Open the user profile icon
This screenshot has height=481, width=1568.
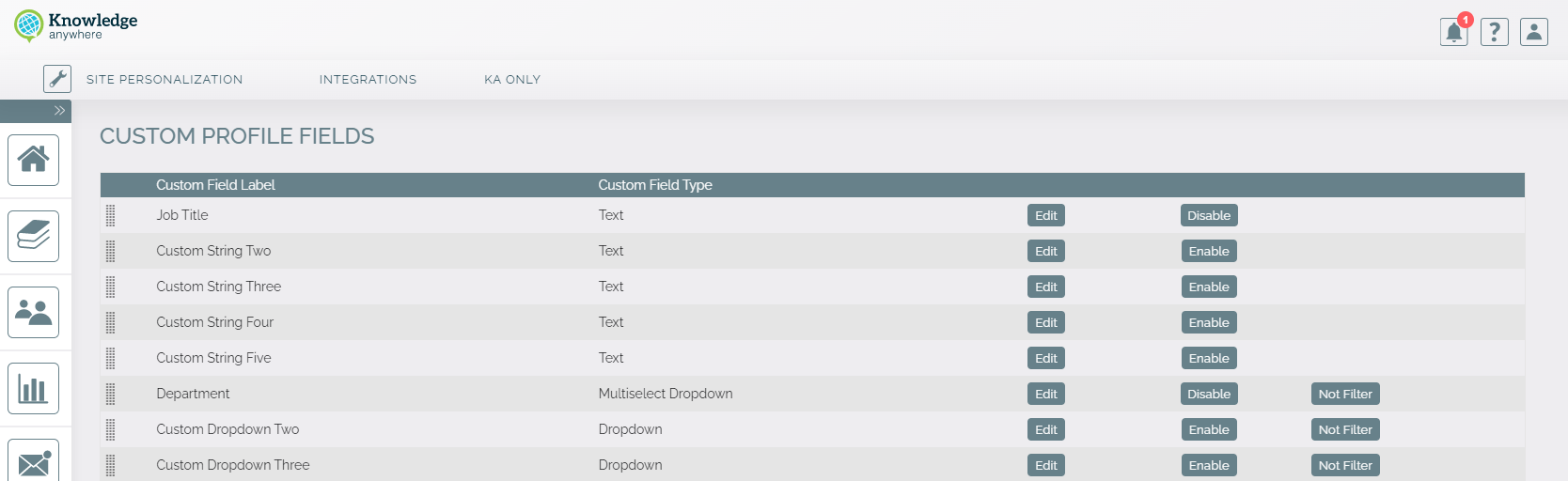click(1533, 33)
